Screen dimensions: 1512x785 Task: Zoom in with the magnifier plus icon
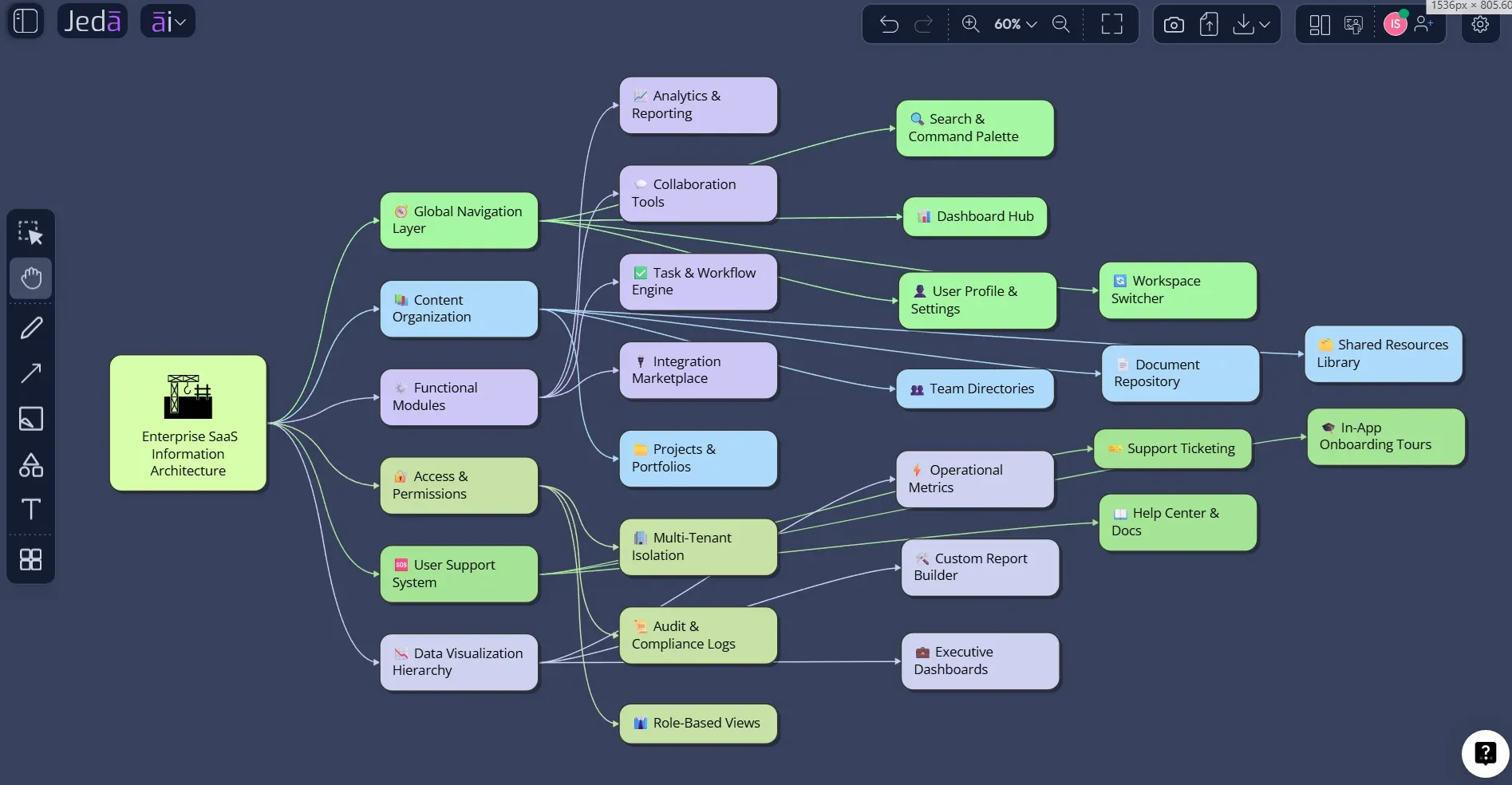pos(970,24)
